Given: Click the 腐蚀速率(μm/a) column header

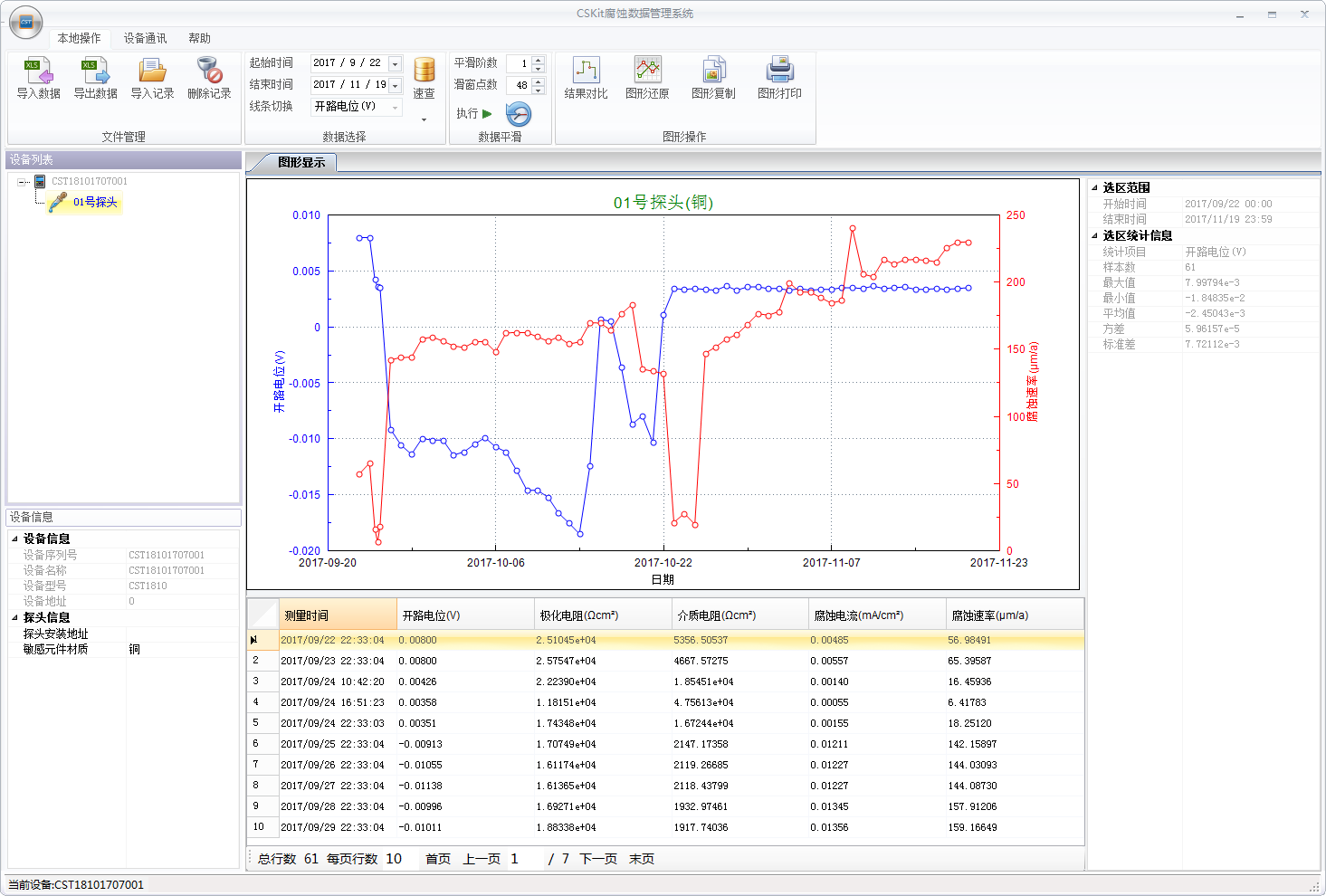Looking at the screenshot, I should [1015, 615].
